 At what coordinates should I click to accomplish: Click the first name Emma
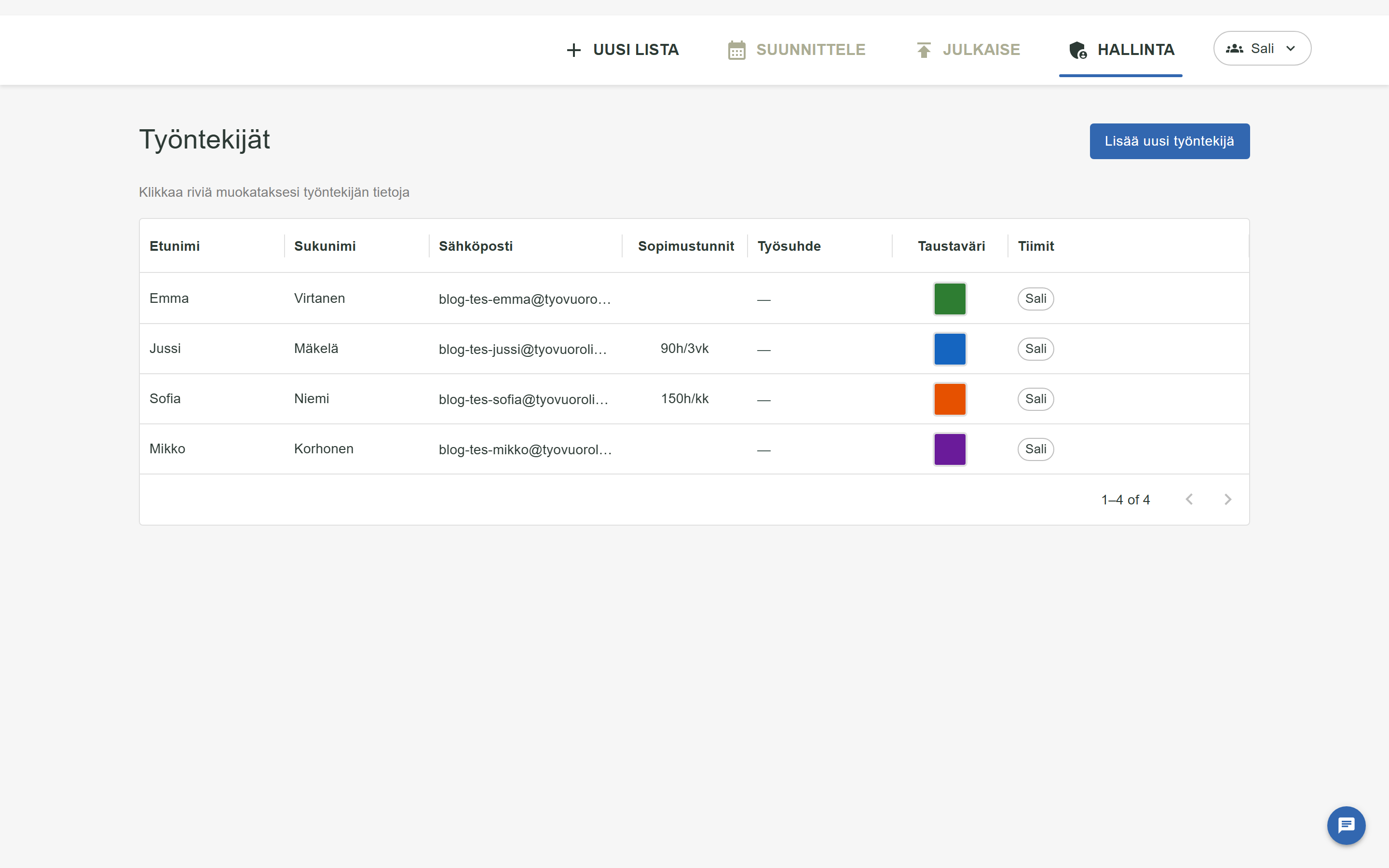169,298
